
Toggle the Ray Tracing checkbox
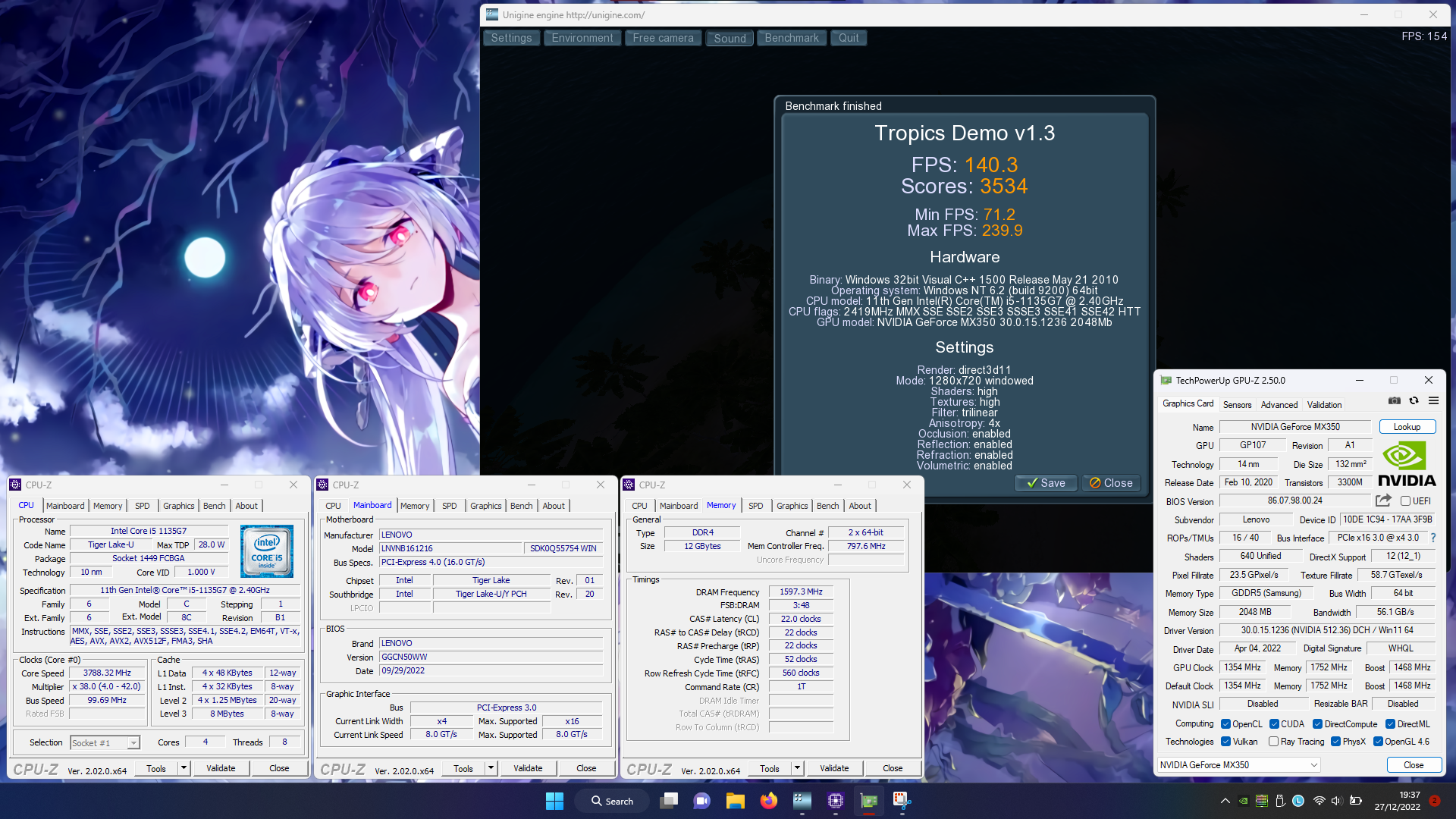1273,742
